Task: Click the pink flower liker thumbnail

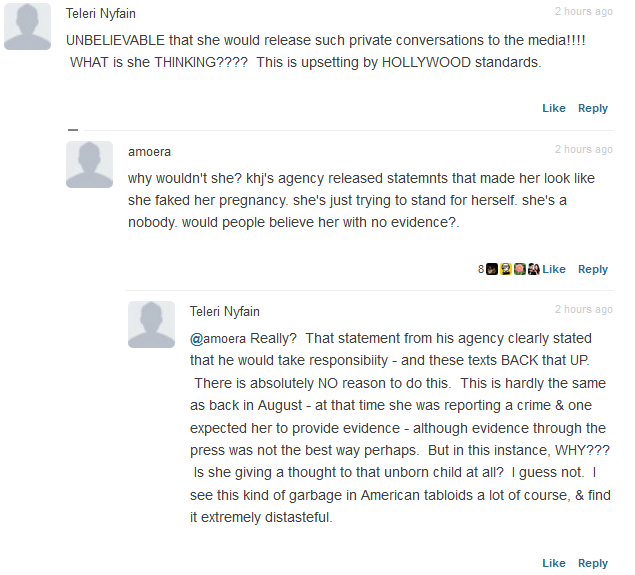Action: click(x=520, y=269)
